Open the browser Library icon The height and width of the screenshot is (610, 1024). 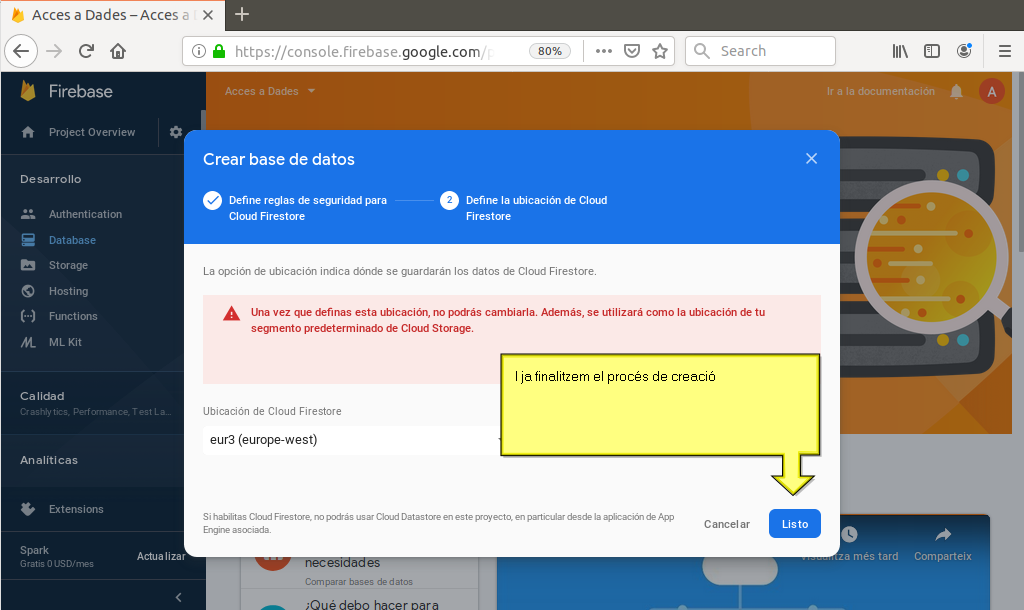(x=900, y=51)
